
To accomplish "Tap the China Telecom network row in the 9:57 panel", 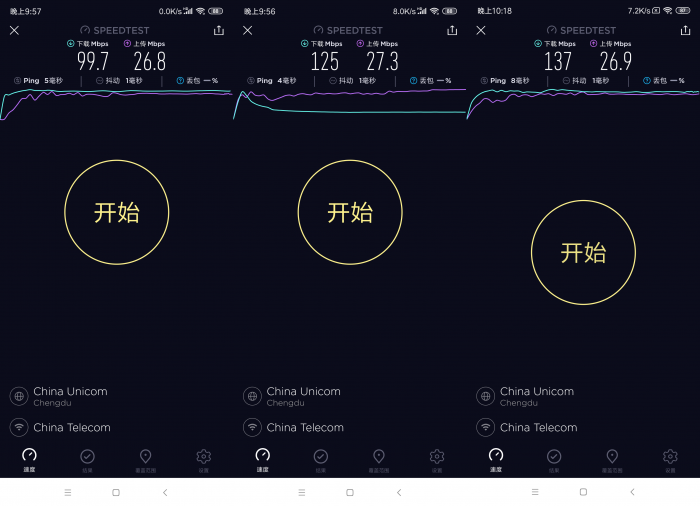I will point(72,427).
